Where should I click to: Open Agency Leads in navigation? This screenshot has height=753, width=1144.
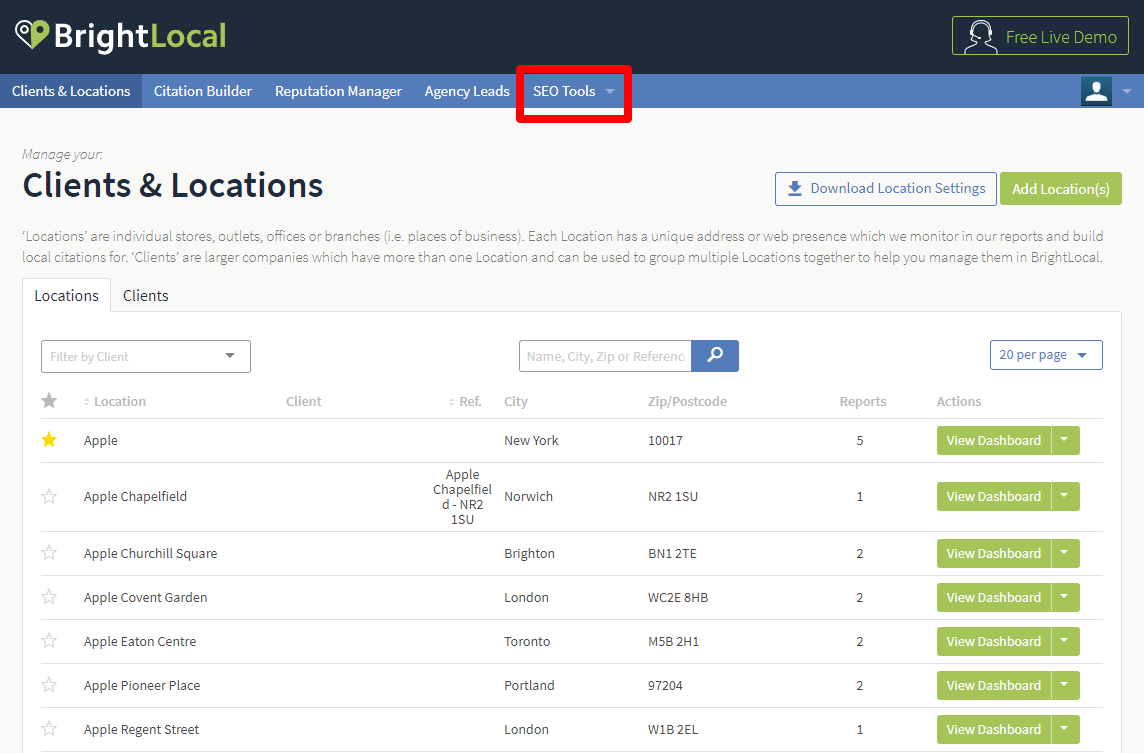pos(467,91)
